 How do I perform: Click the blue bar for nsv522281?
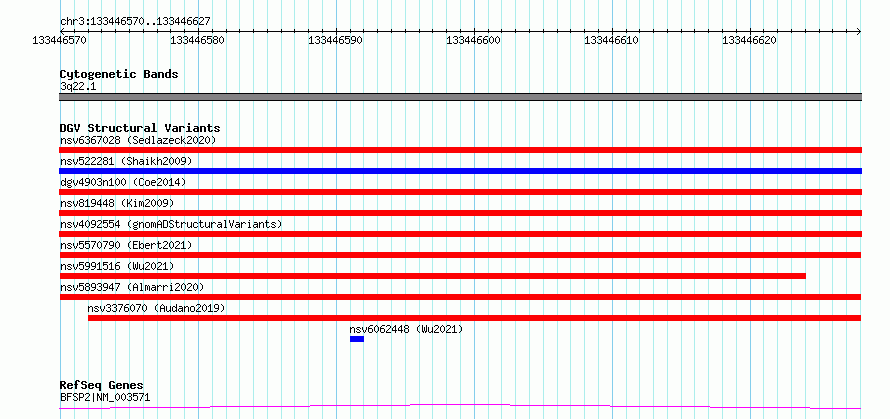point(460,171)
